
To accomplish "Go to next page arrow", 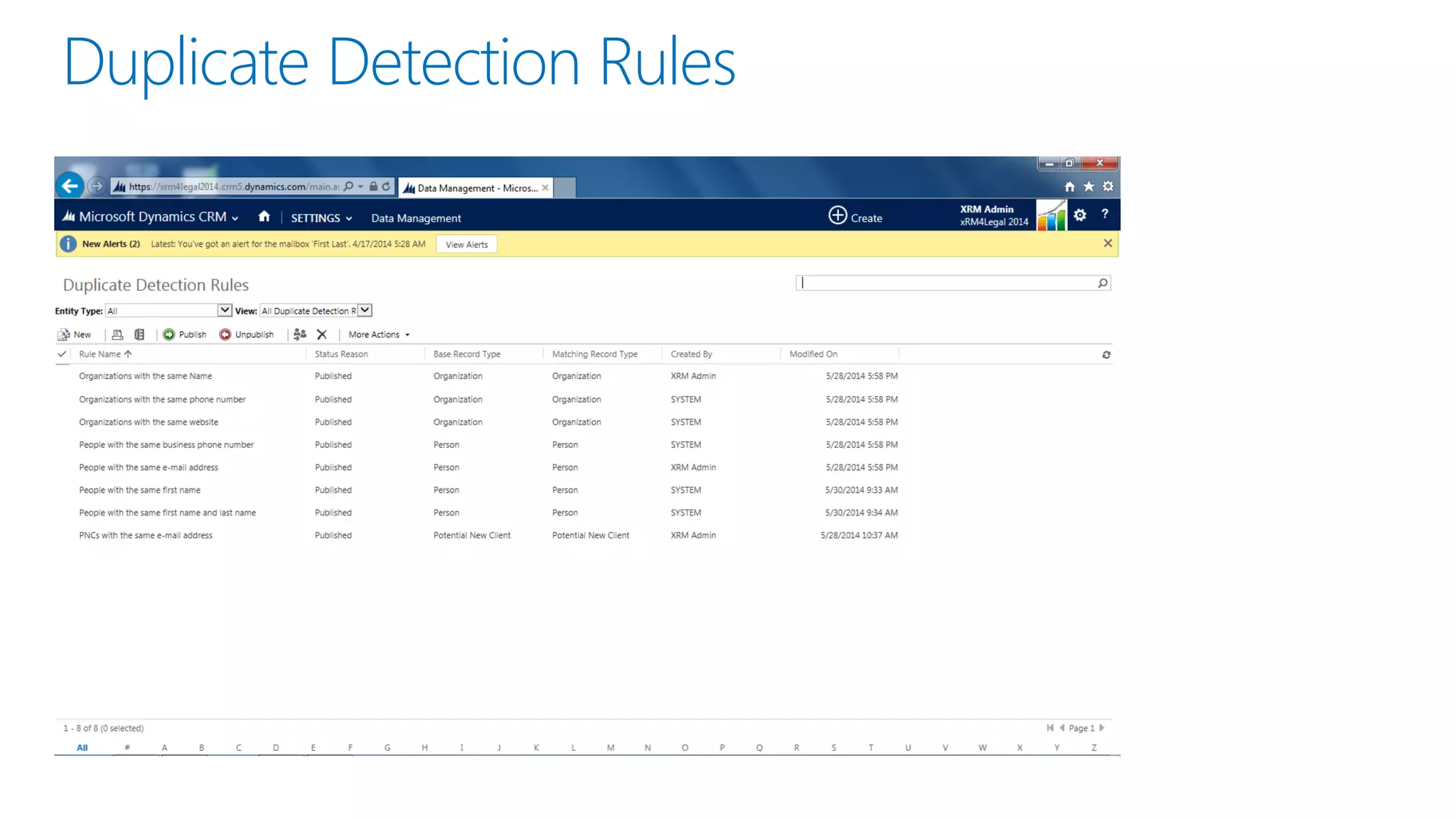I will 1102,727.
